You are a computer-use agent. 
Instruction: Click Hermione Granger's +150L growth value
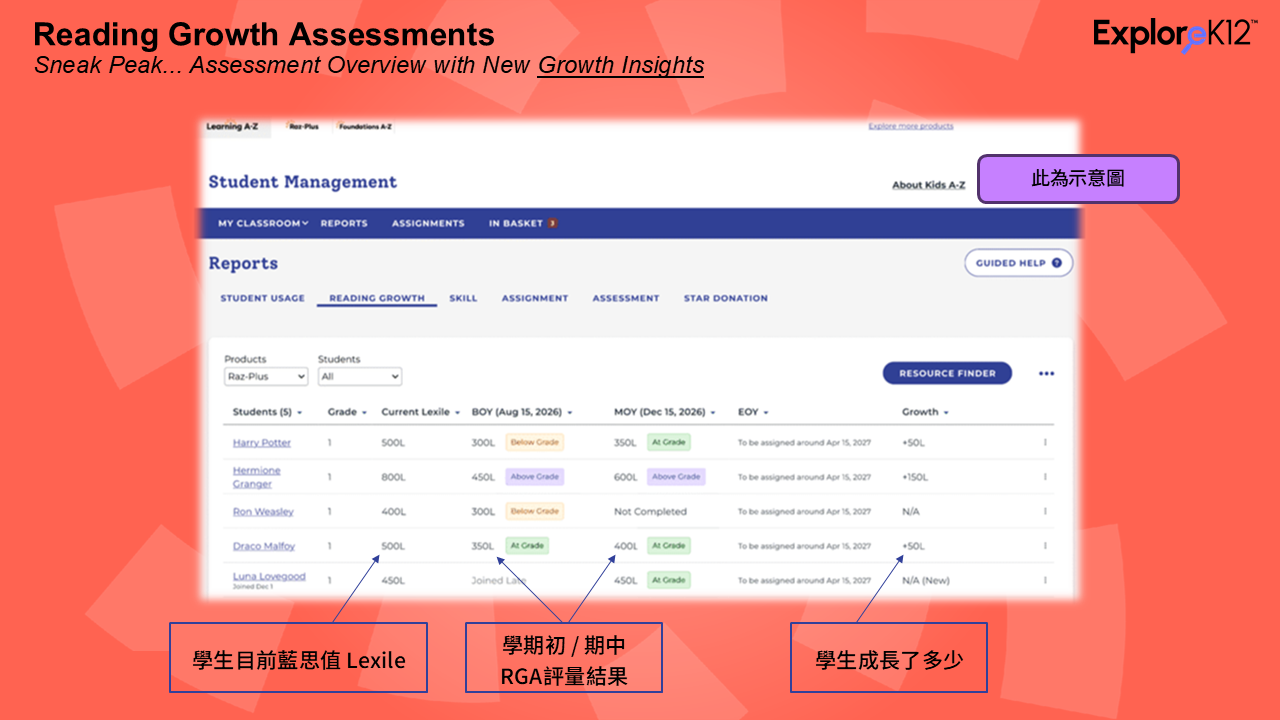click(915, 477)
